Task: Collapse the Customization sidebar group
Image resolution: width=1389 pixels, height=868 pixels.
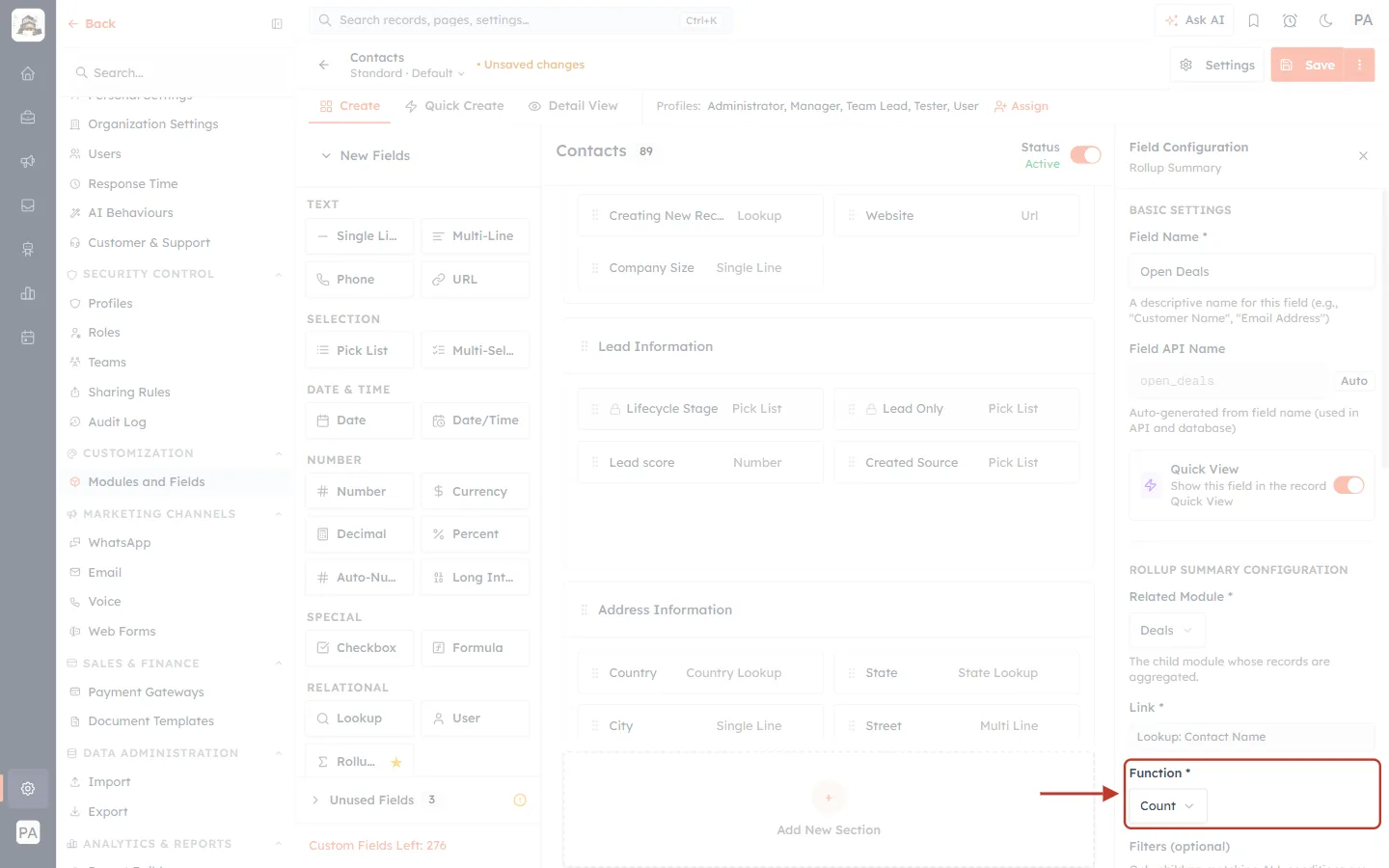Action: click(279, 453)
